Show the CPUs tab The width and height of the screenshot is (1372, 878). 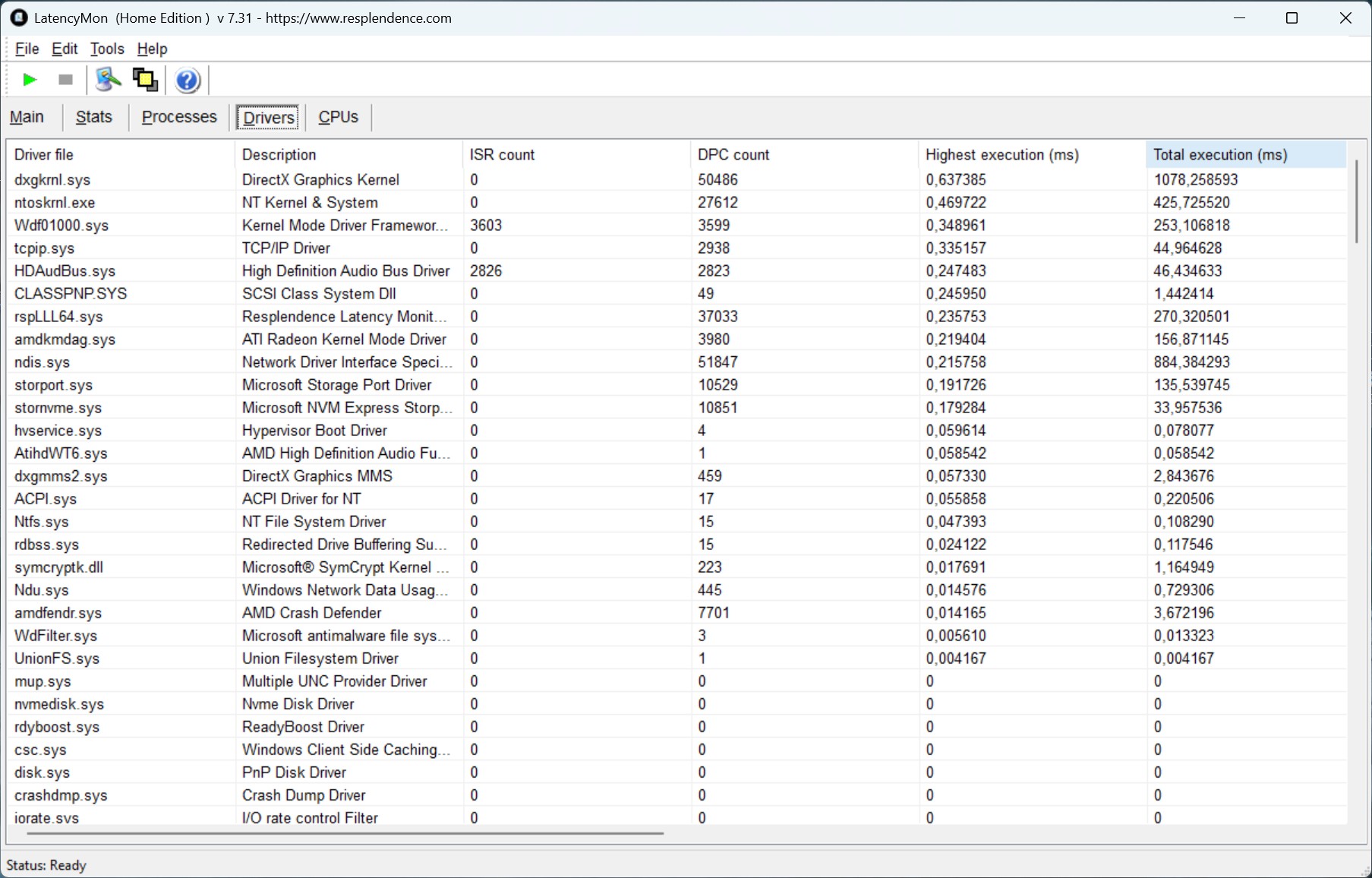click(x=338, y=117)
